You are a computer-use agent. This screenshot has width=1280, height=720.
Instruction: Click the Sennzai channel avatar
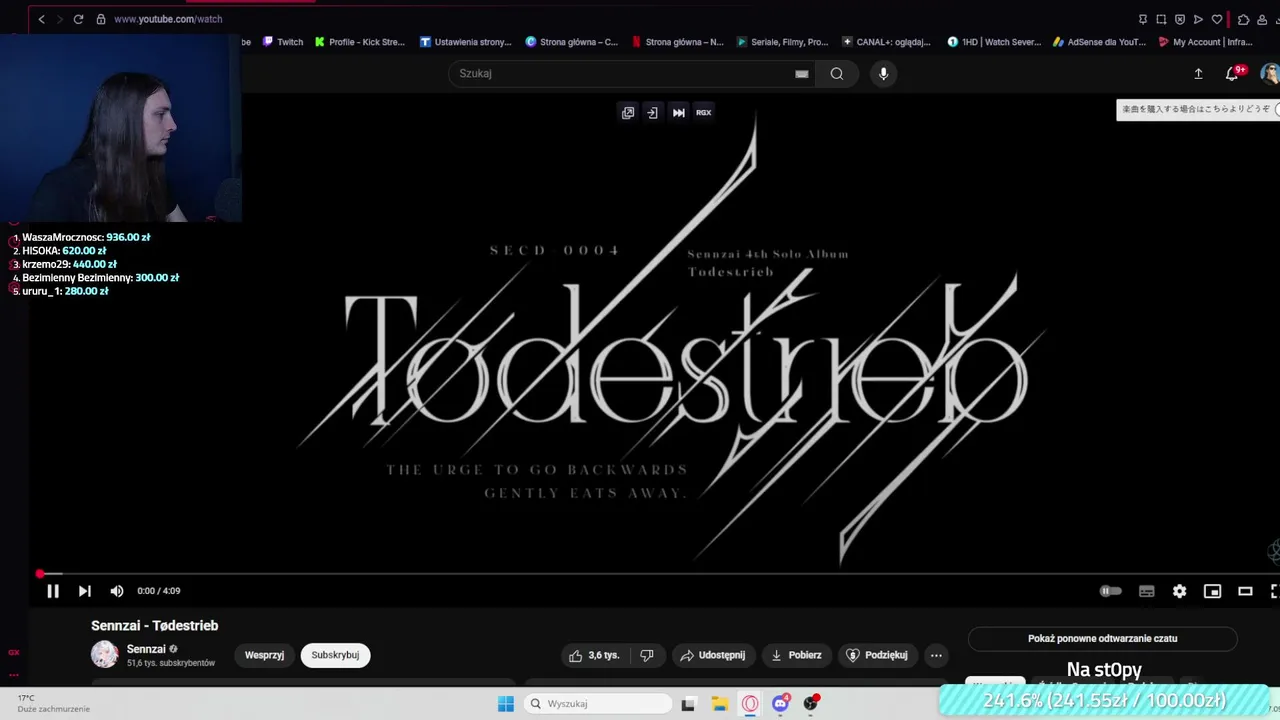[105, 655]
